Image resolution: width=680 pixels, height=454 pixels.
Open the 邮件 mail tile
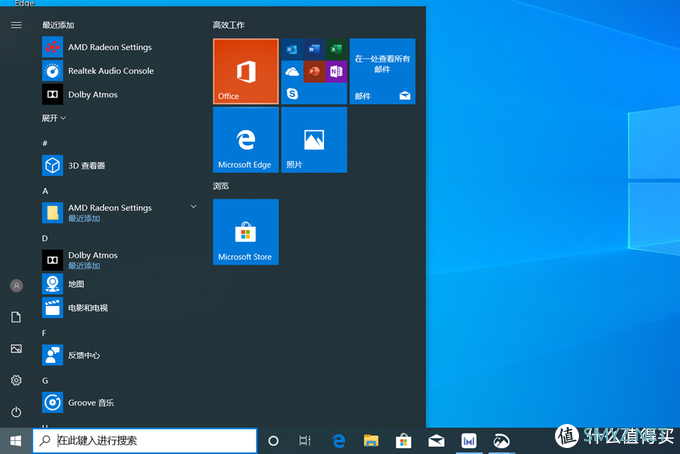click(382, 71)
